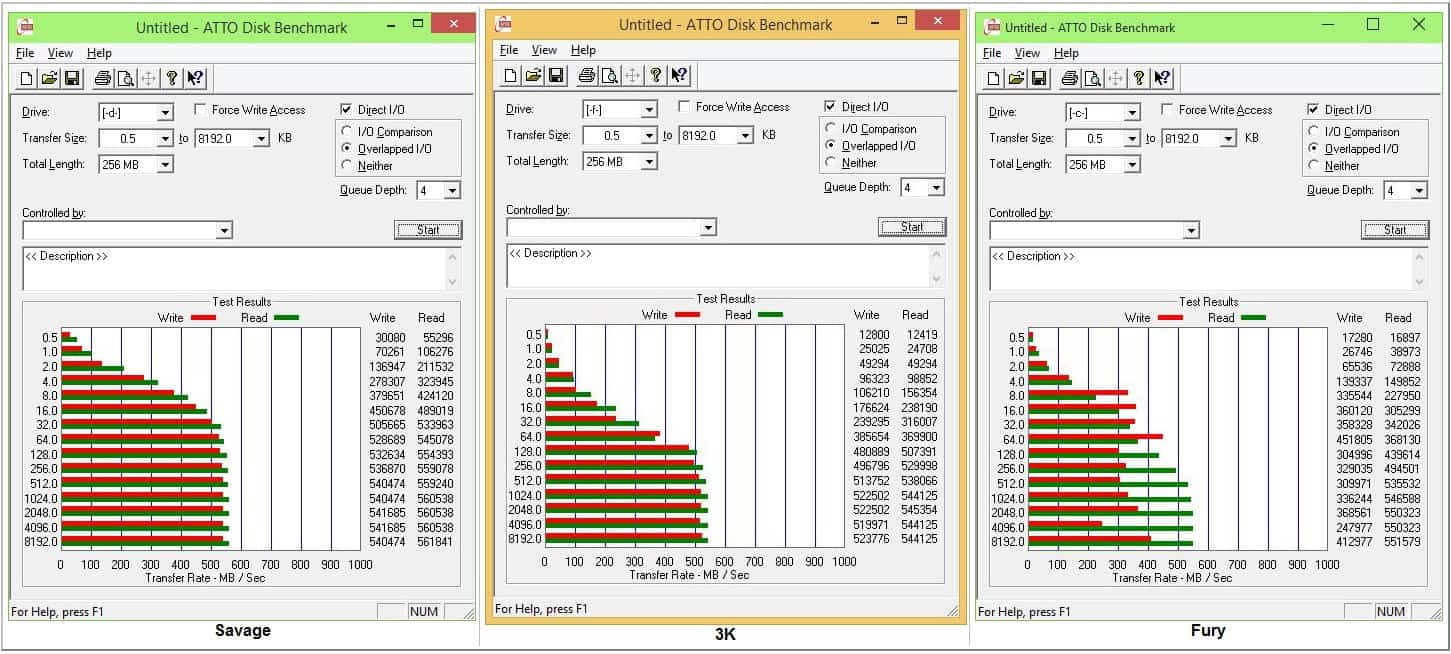This screenshot has width=1451, height=654.
Task: Enable Force Write Access in Savage window
Action: 201,110
